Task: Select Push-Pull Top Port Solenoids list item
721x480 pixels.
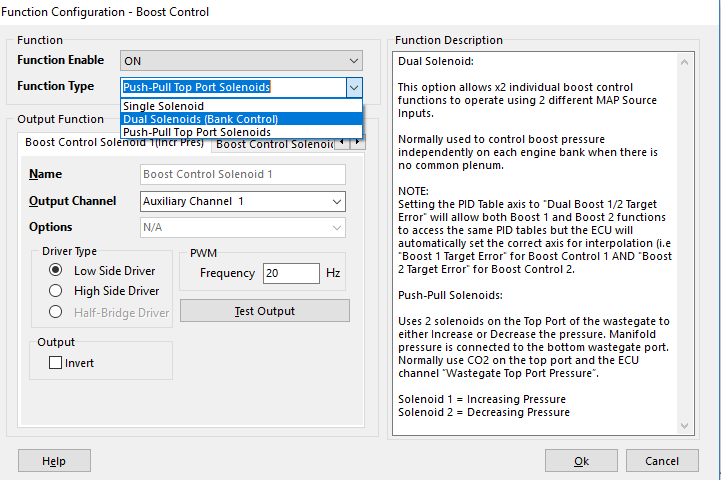Action: tap(196, 132)
